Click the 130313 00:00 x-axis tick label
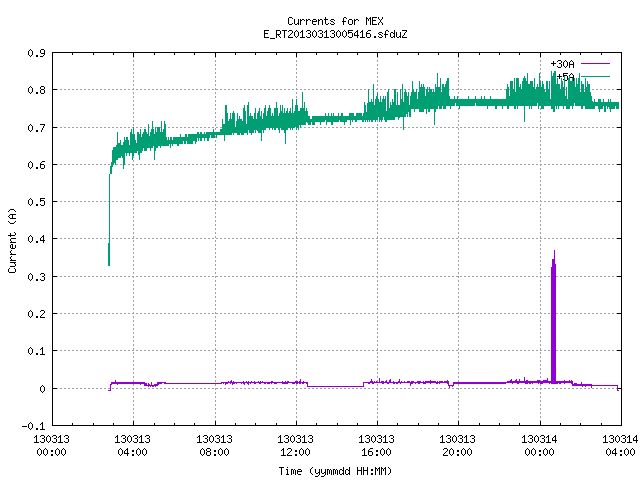Viewport: 640px width, 480px height. [51, 446]
